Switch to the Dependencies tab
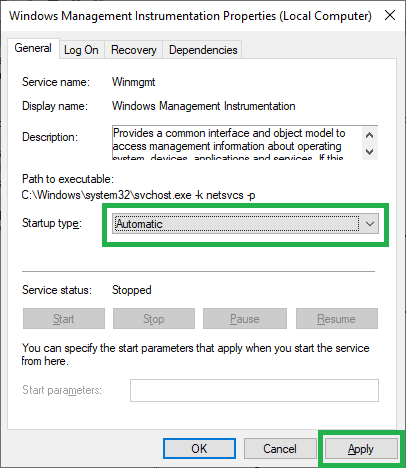Screen dimensions: 406x468 point(203,50)
